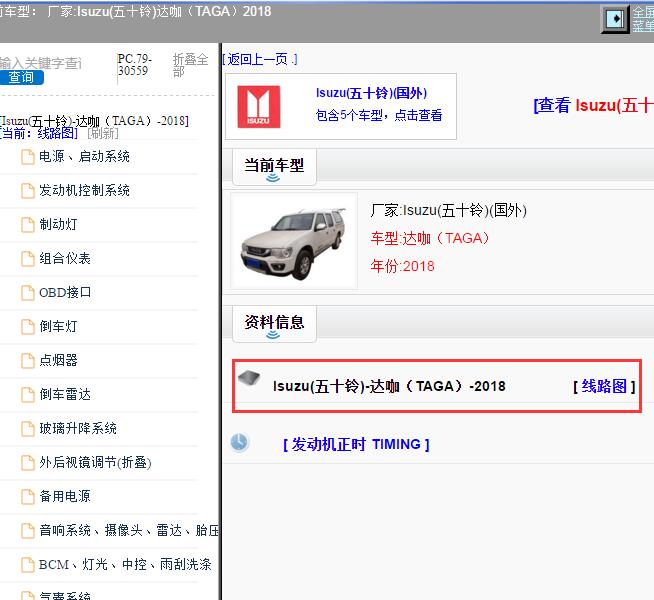Screen dimensions: 654x600
Task: Click the 车型:达咖（TAGA） text
Action: [x=430, y=238]
